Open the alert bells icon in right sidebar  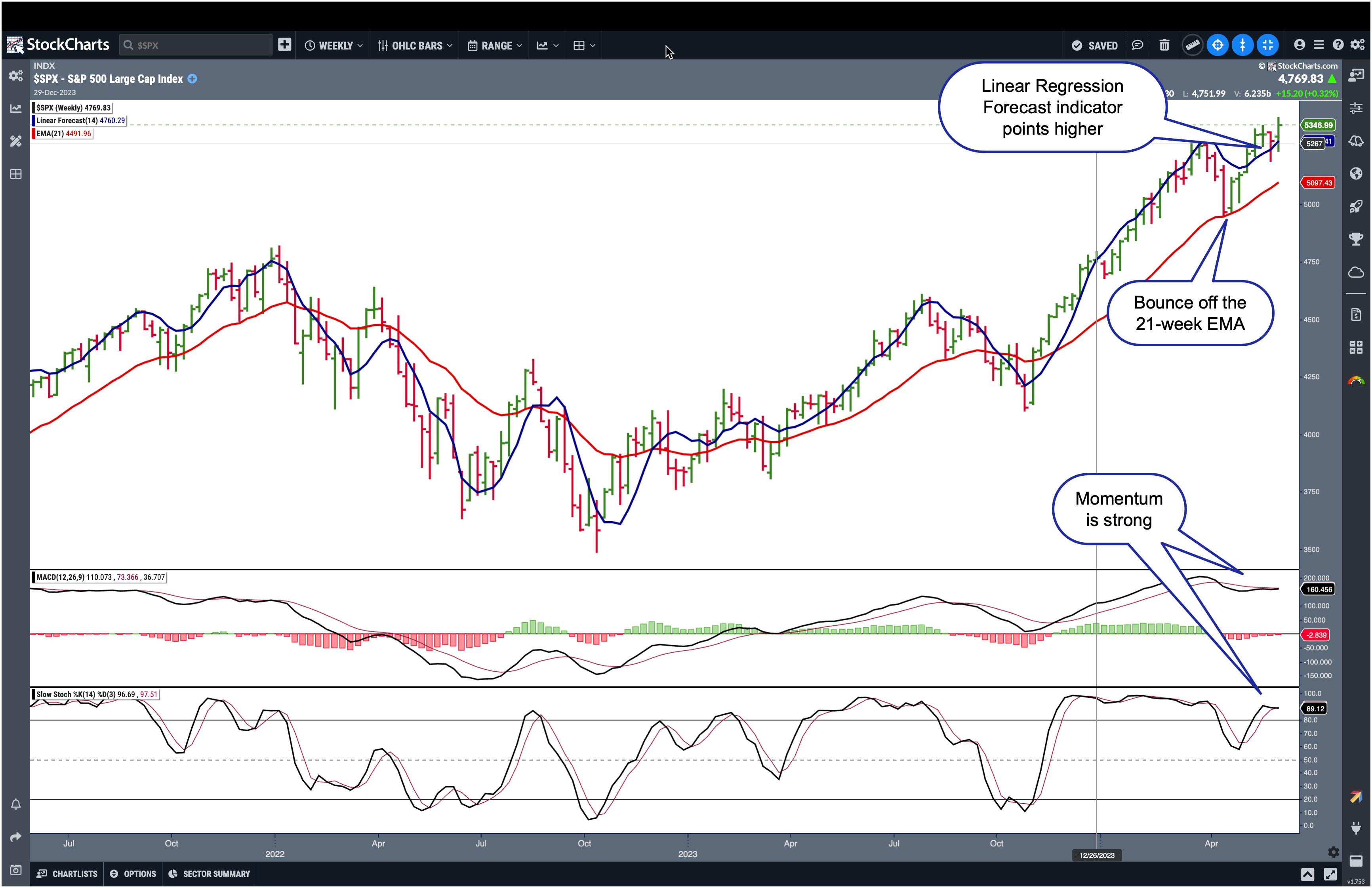coord(1356,141)
